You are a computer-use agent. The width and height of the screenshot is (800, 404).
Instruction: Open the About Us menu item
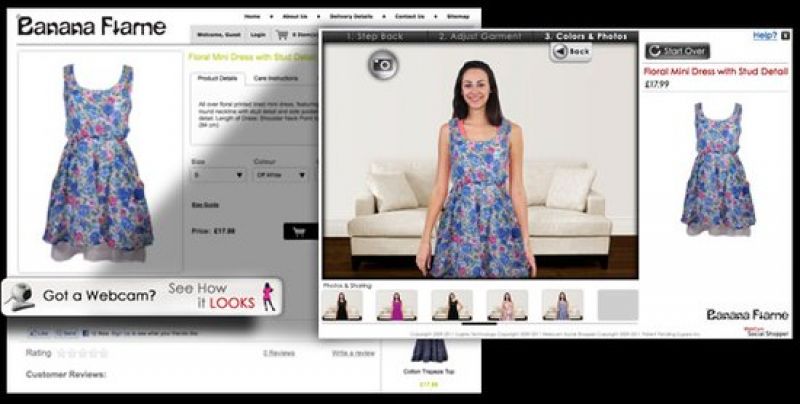(x=296, y=16)
